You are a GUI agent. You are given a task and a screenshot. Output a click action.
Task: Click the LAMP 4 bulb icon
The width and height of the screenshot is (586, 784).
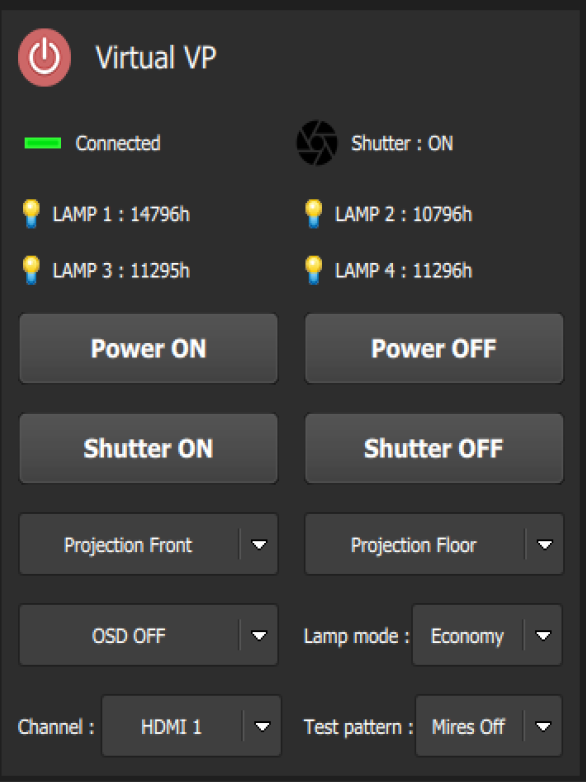[x=314, y=270]
